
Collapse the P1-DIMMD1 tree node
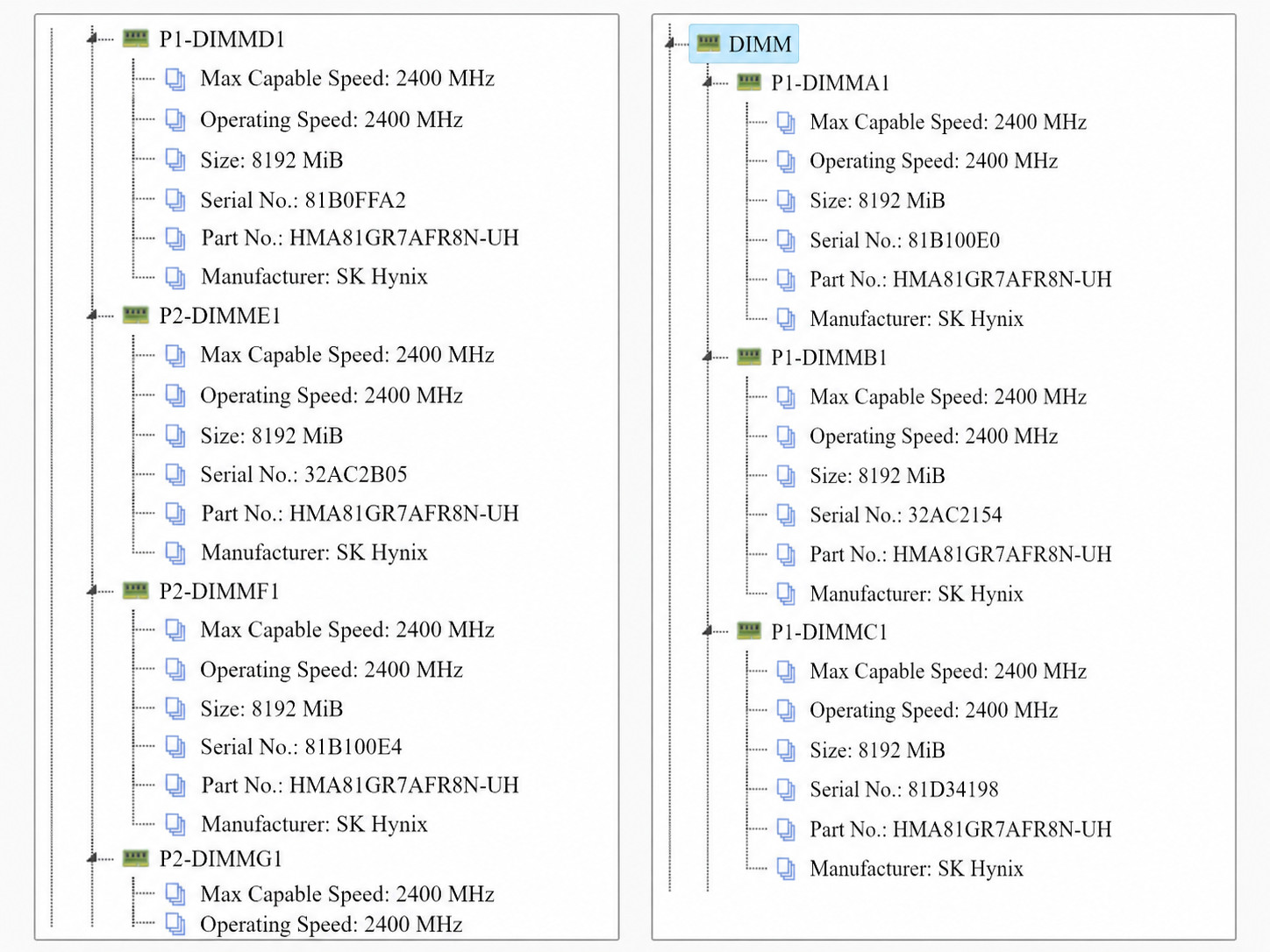91,38
